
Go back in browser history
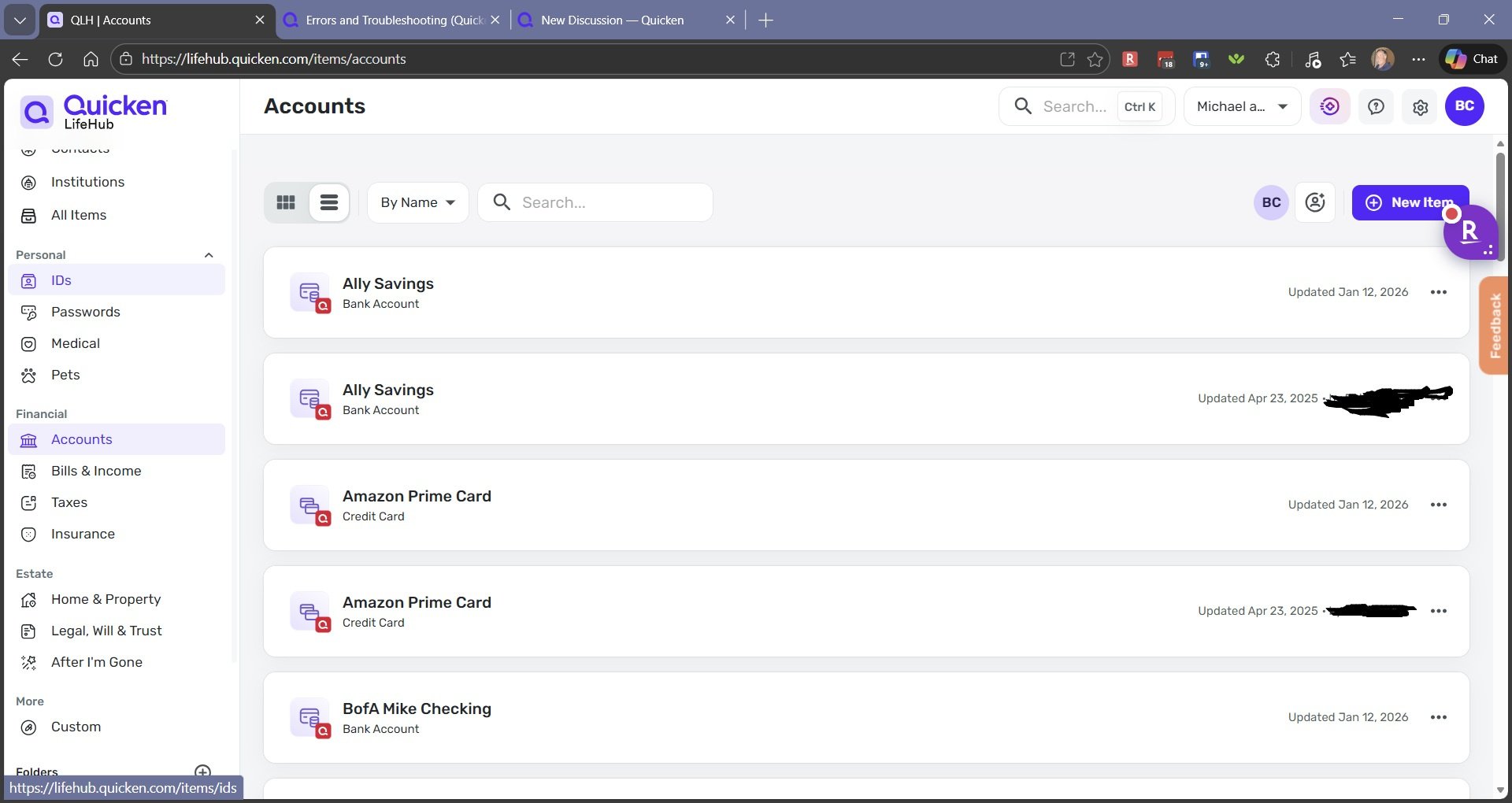pos(20,59)
